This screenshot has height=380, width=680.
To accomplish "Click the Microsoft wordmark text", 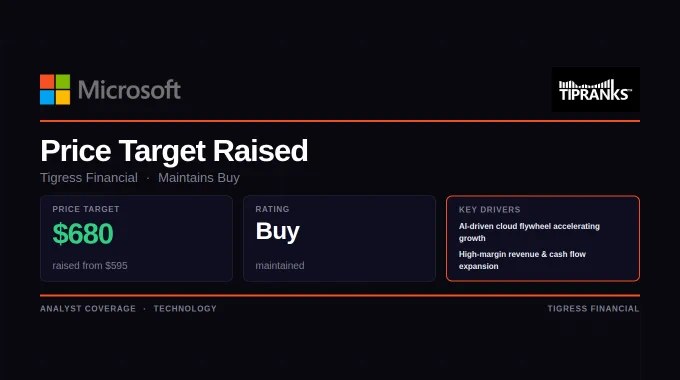I will 129,90.
